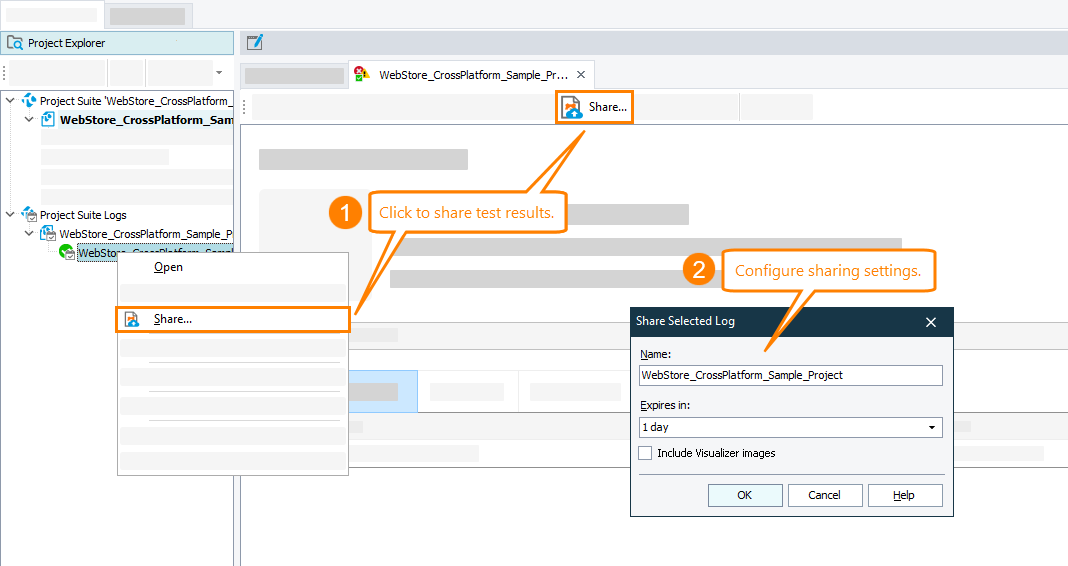The height and width of the screenshot is (566, 1068).
Task: Enable Include Visualizer images checkbox
Action: point(646,453)
